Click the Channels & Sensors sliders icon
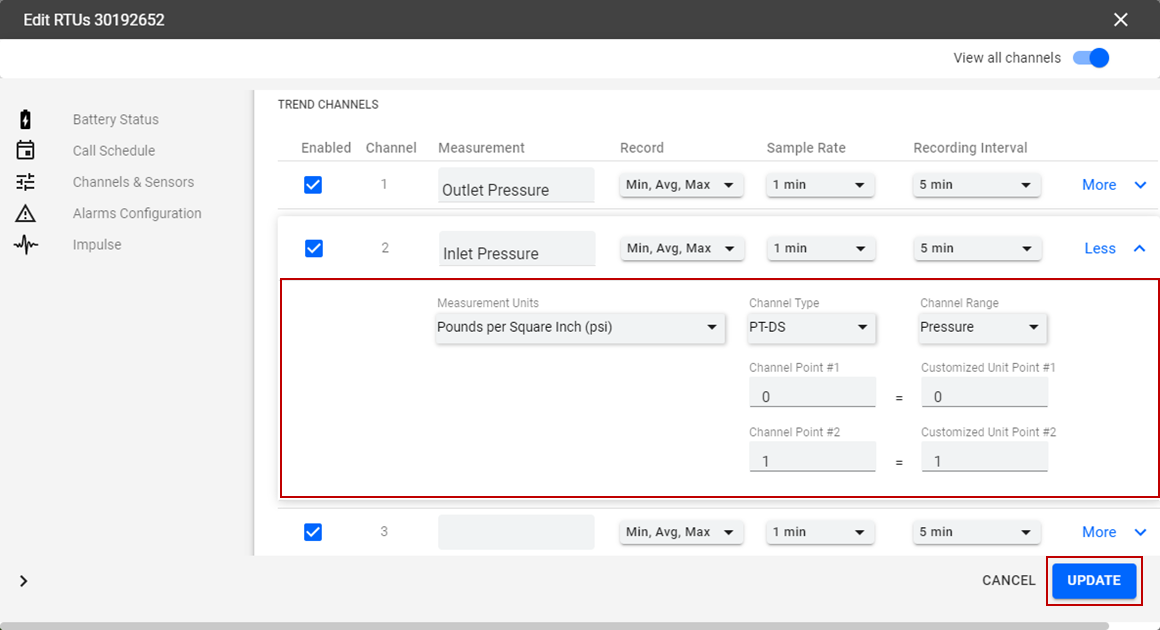 click(26, 182)
